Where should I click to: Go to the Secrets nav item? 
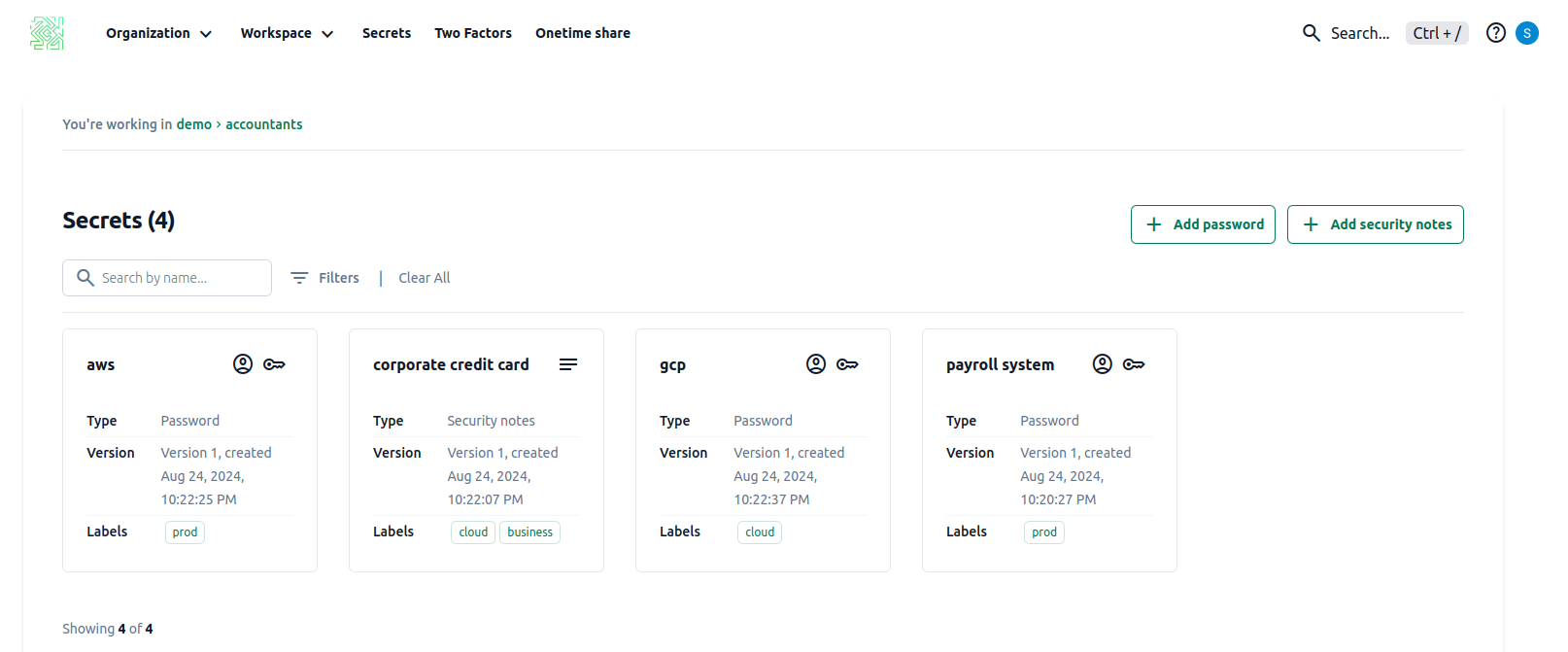coord(387,33)
